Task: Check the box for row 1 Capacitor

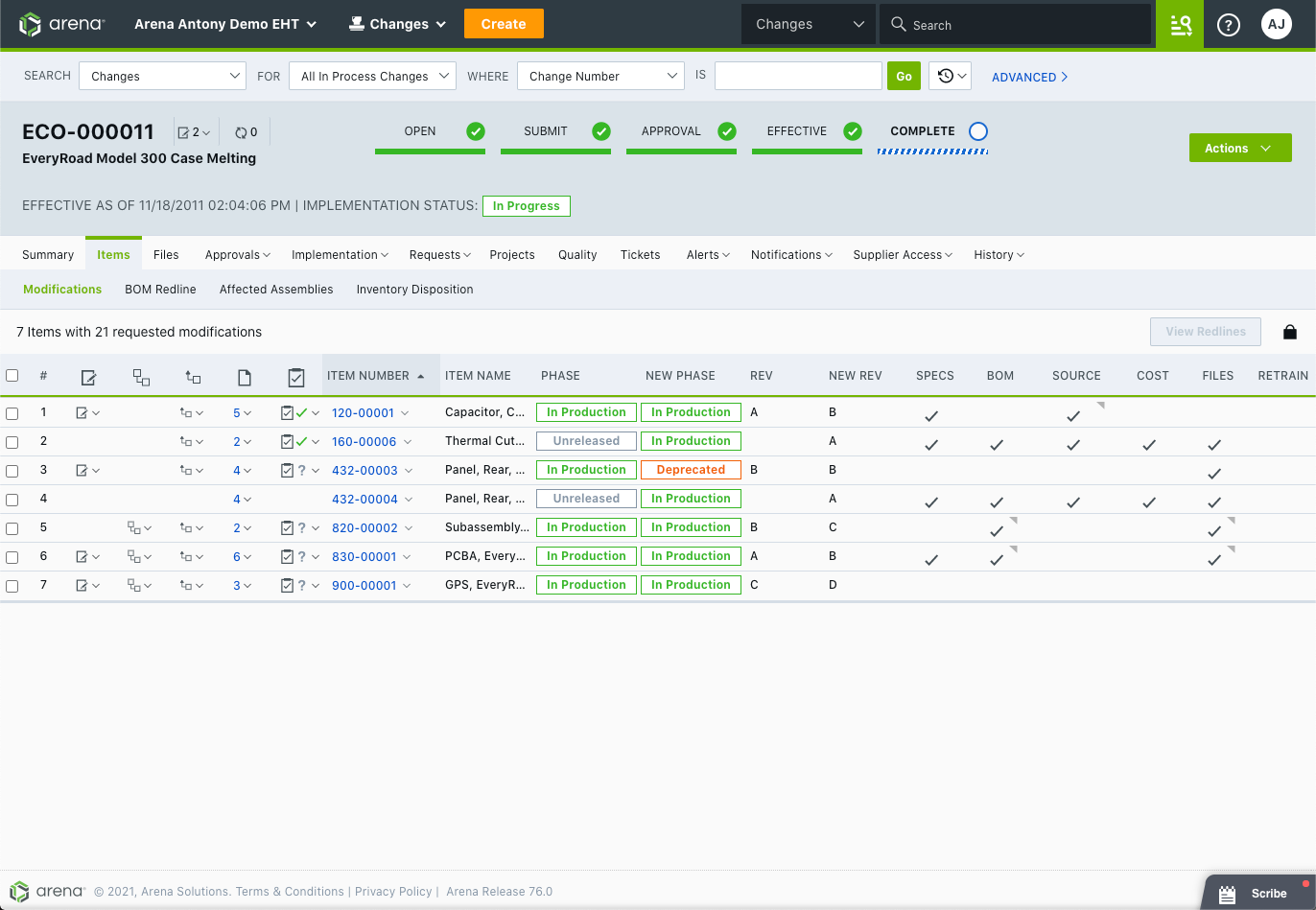Action: pos(12,413)
